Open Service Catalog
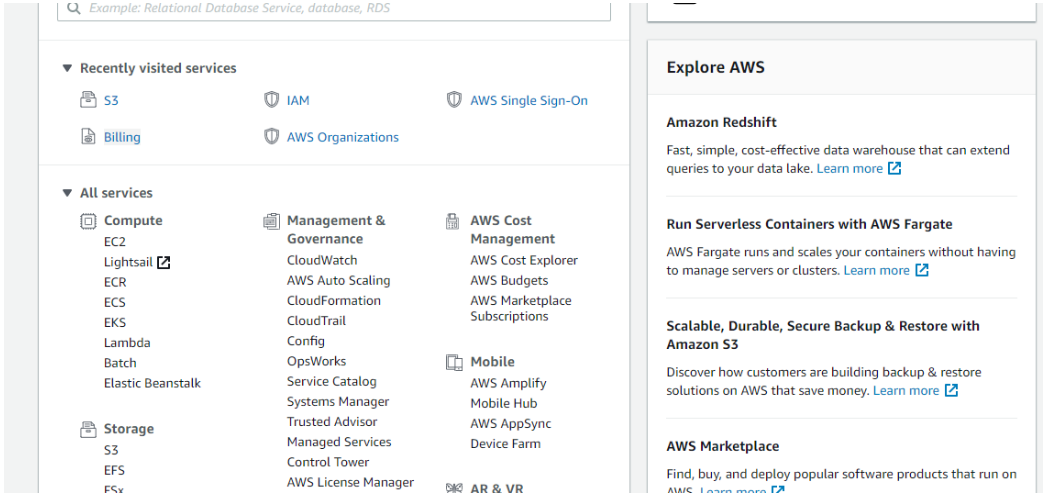Screen dimensions: 1058x493 (332, 381)
